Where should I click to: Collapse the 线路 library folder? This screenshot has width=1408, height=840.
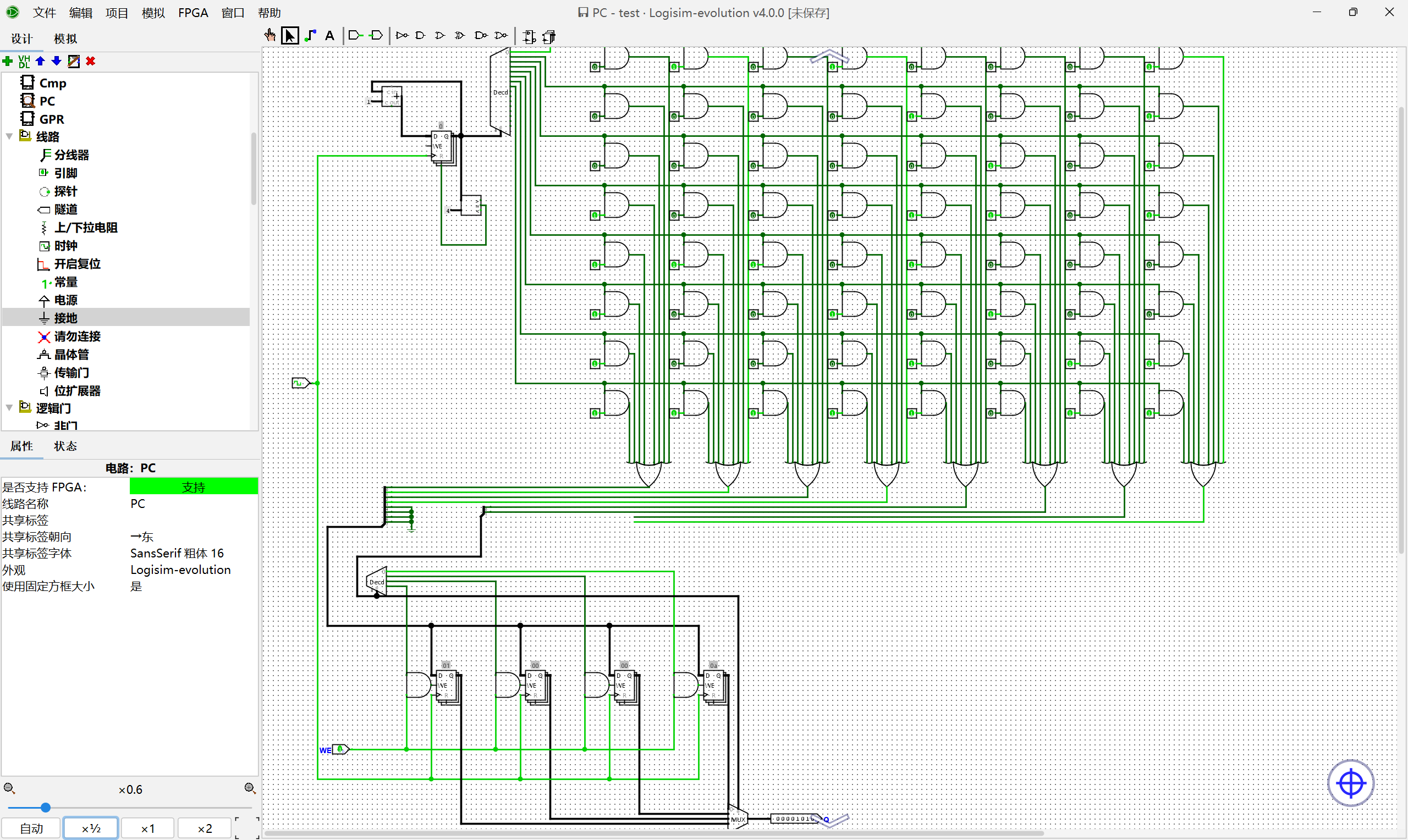point(9,136)
